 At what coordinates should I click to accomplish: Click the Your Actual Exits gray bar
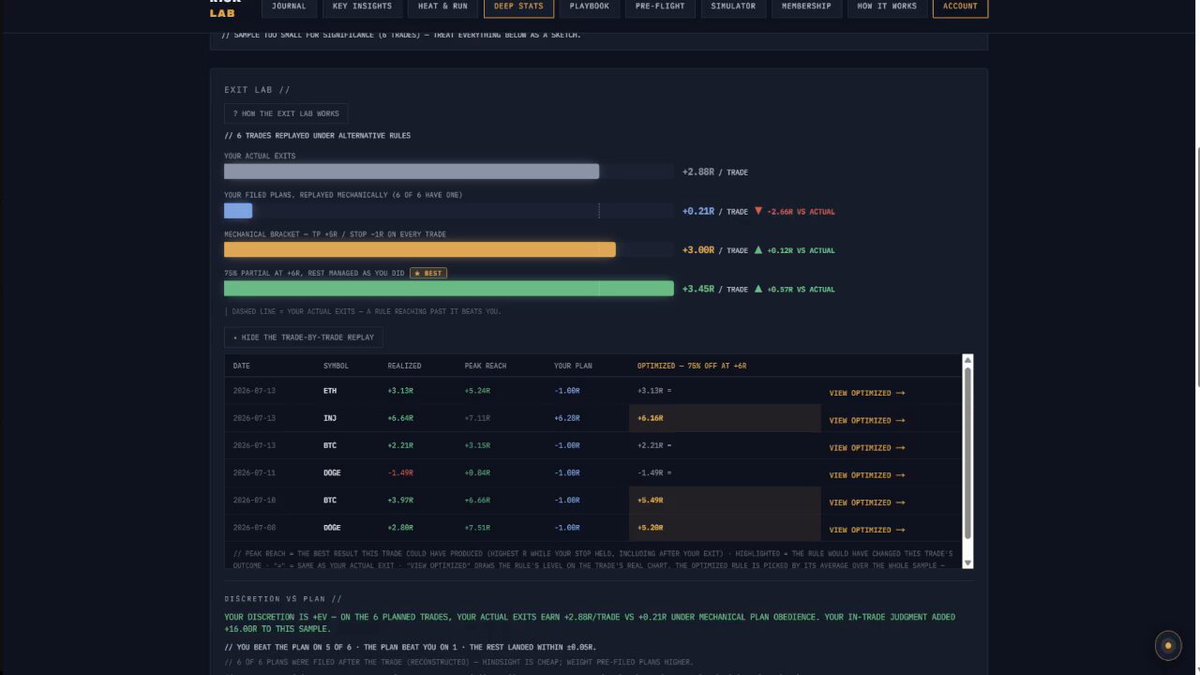411,172
